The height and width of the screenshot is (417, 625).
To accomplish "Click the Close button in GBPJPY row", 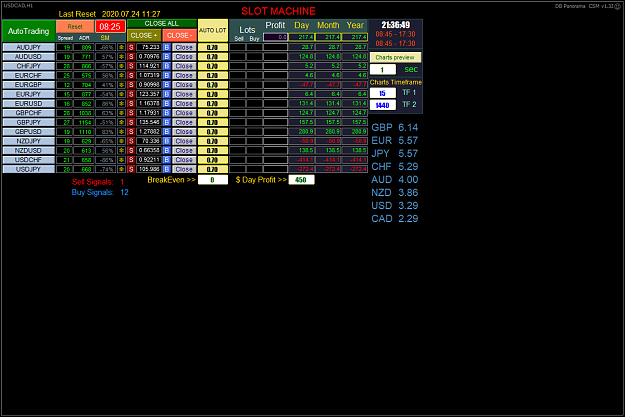I will [184, 122].
